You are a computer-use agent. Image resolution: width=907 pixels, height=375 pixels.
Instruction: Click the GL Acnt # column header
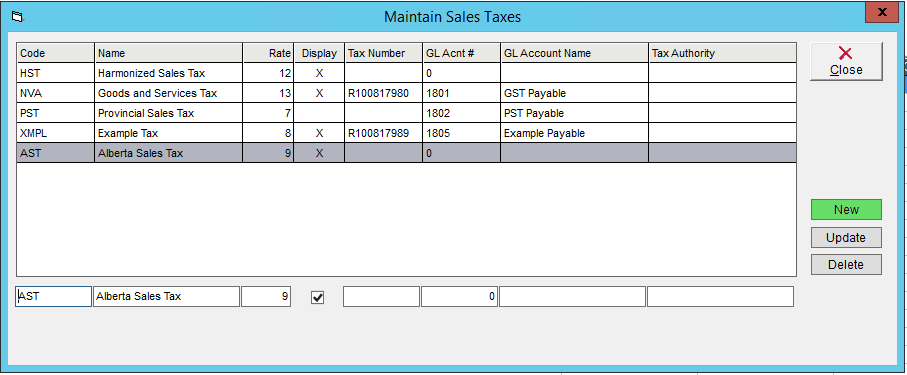tap(462, 53)
